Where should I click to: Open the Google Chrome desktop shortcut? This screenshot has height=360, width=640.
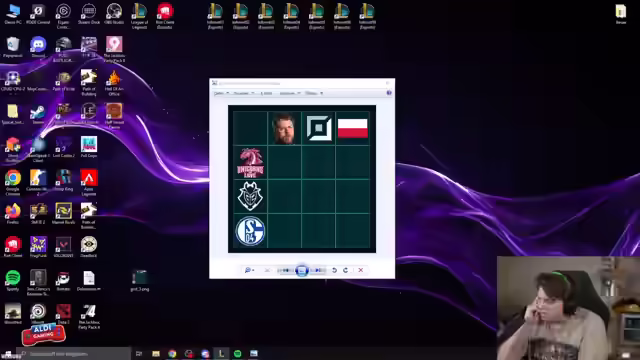(x=13, y=183)
